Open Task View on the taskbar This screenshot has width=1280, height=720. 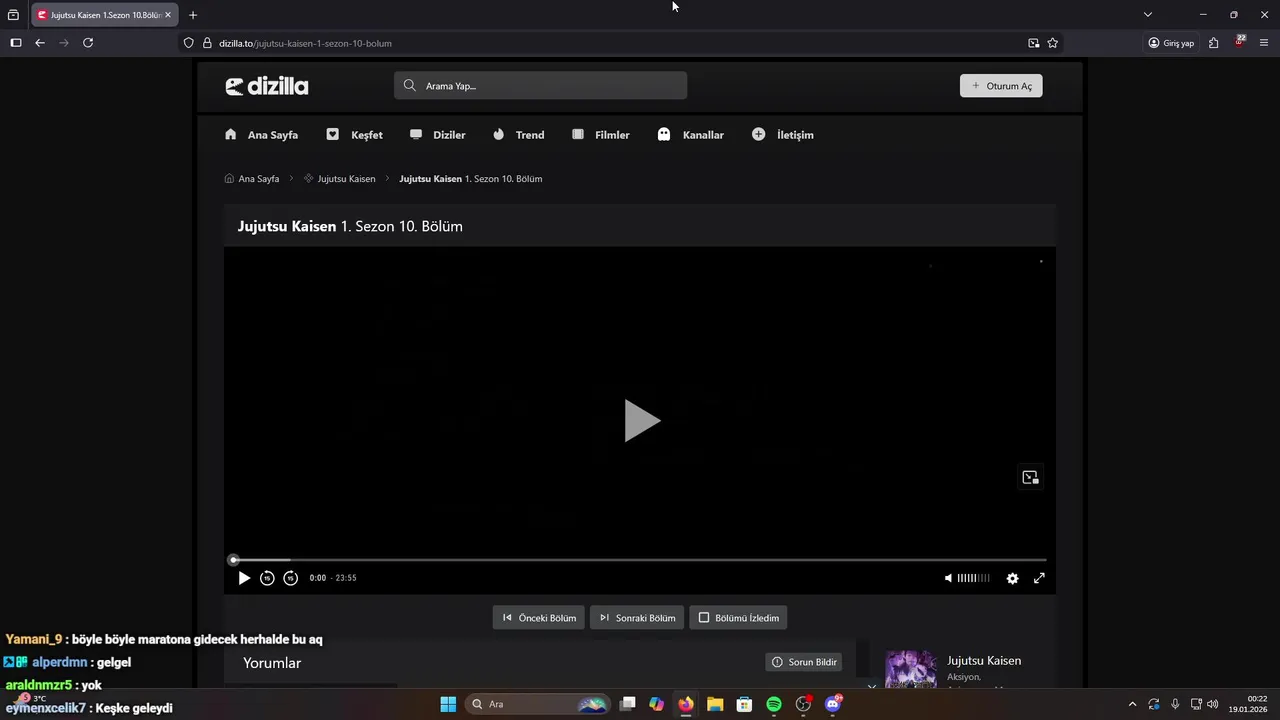pos(628,704)
